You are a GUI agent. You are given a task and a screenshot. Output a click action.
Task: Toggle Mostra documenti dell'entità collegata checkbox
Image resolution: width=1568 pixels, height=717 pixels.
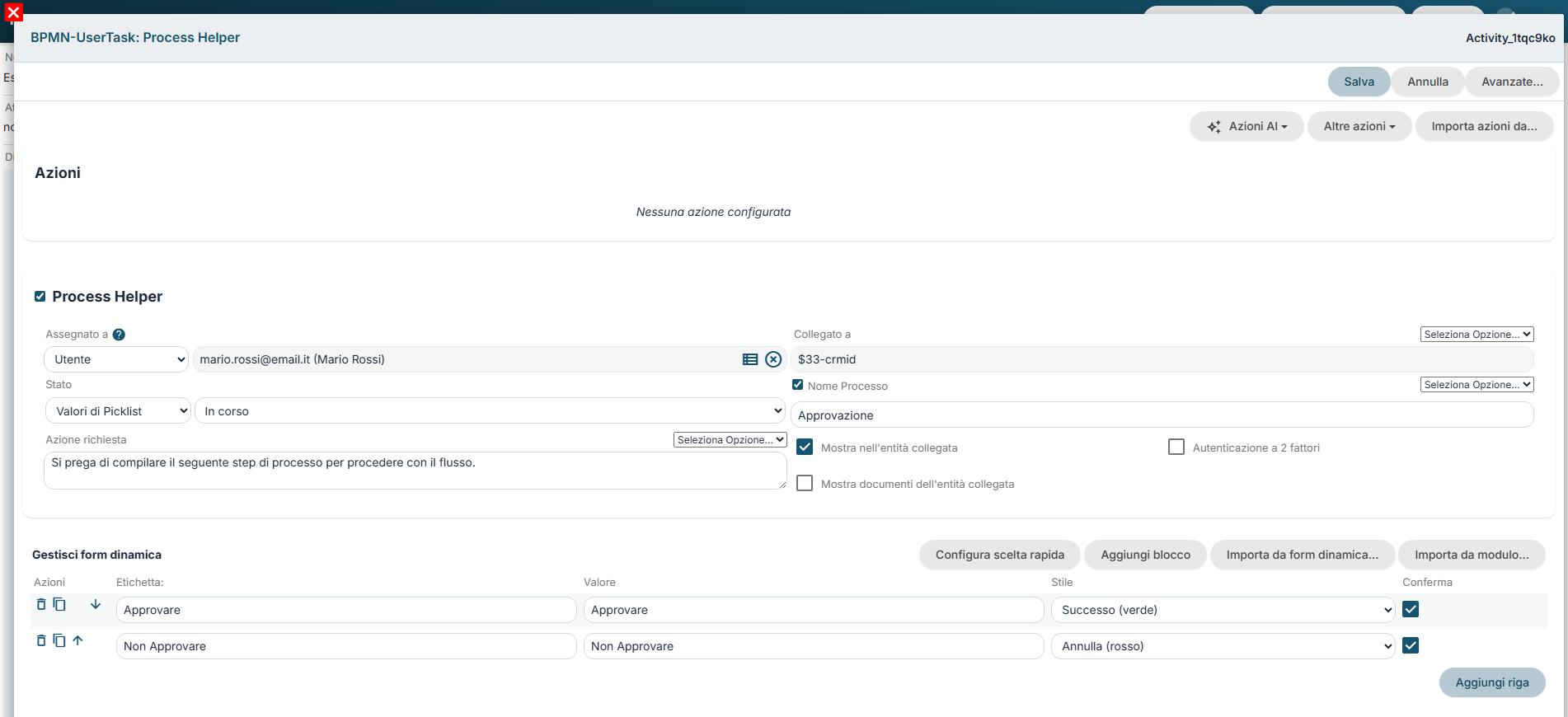805,483
